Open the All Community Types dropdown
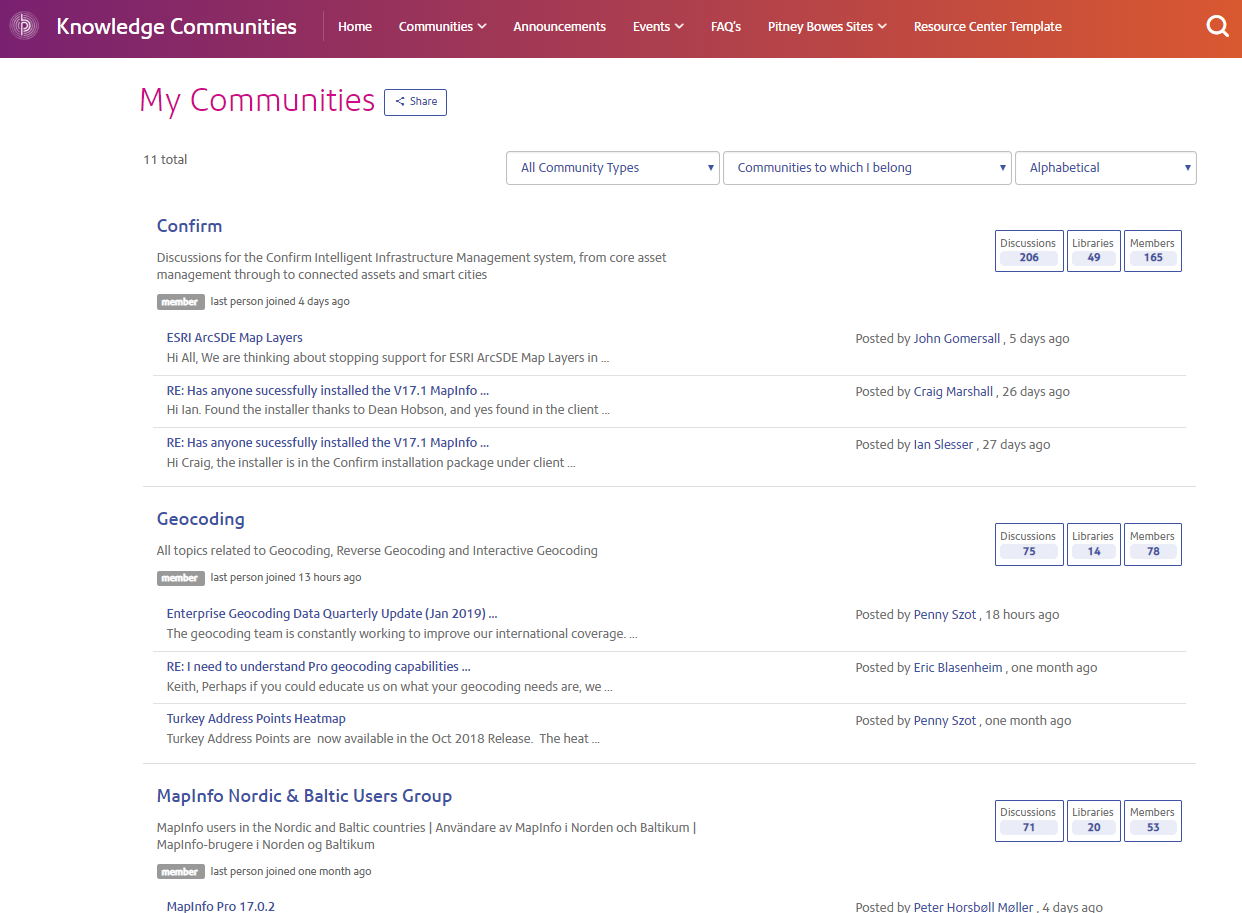 [x=613, y=168]
